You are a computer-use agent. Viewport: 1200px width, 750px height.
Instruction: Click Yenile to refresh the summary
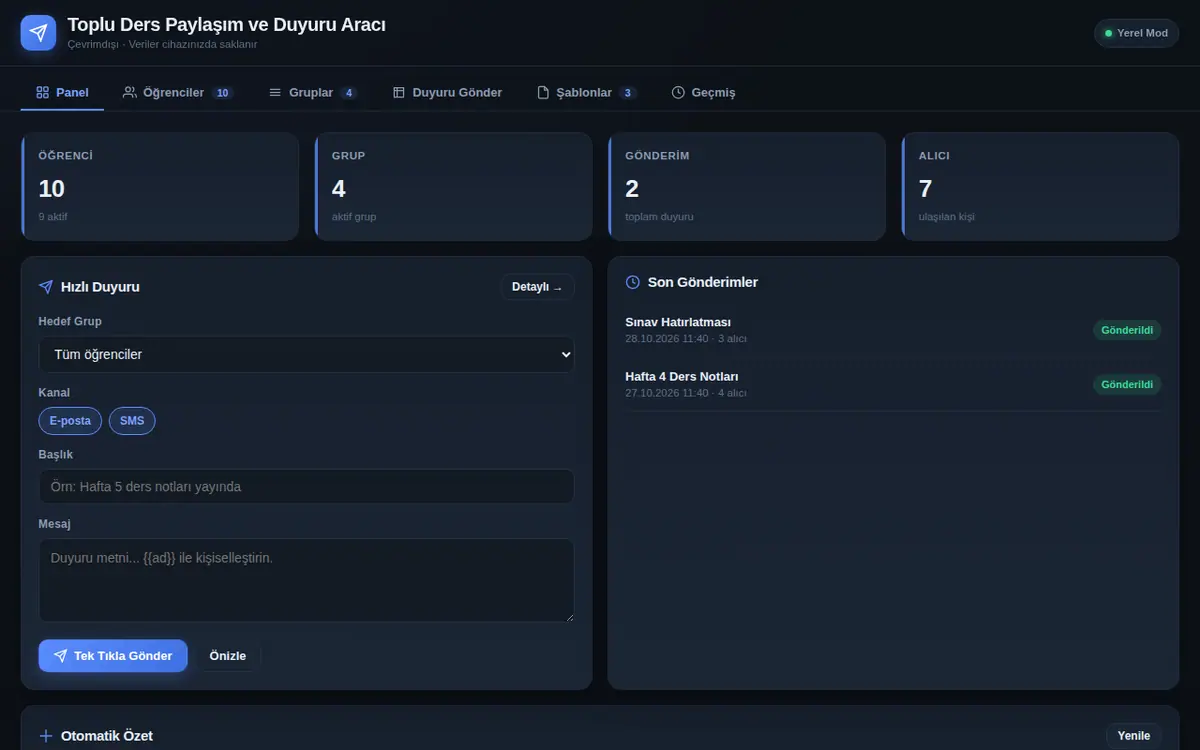tap(1133, 736)
